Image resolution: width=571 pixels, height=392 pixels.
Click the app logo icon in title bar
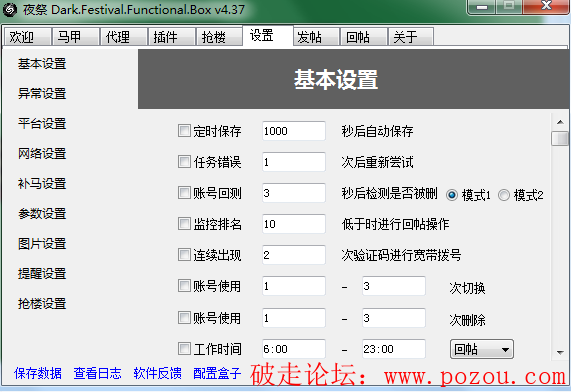click(x=9, y=9)
